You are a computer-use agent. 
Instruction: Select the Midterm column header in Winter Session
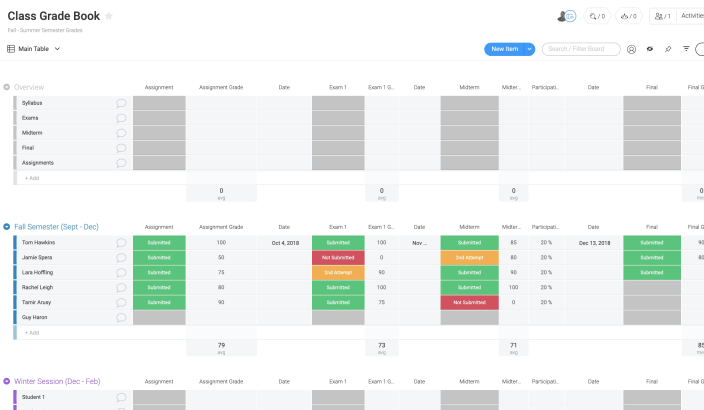tap(469, 382)
